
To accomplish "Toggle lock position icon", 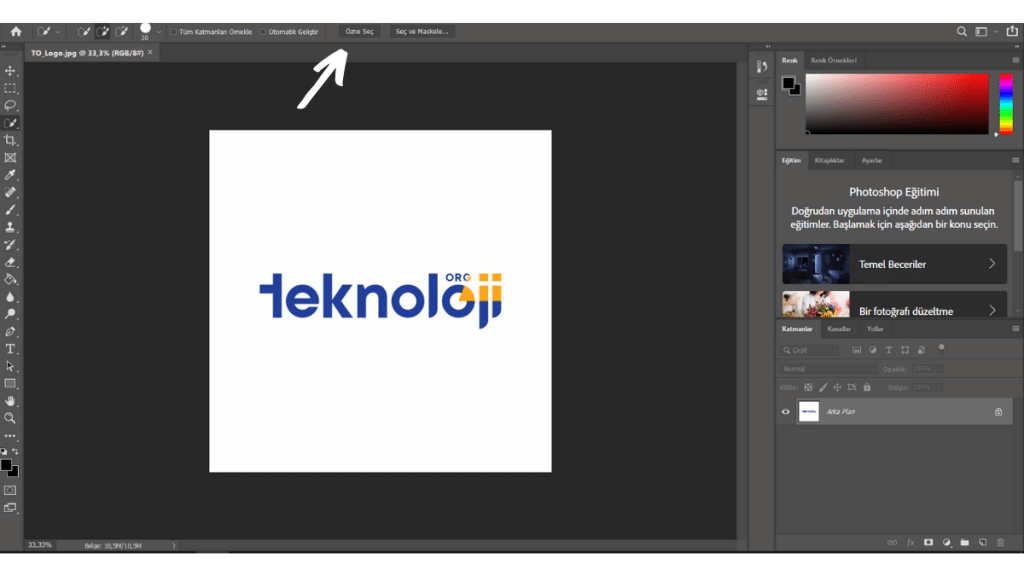I will tap(837, 387).
